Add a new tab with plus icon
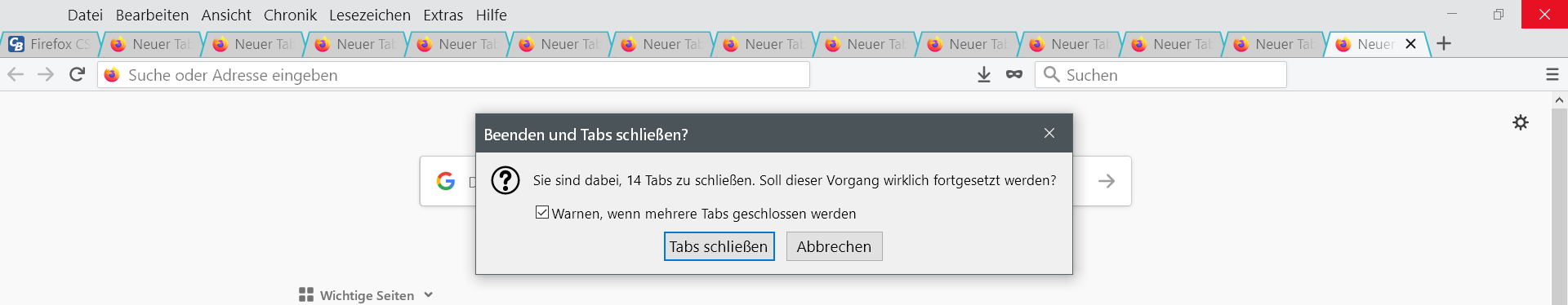The height and width of the screenshot is (305, 1568). [1444, 44]
